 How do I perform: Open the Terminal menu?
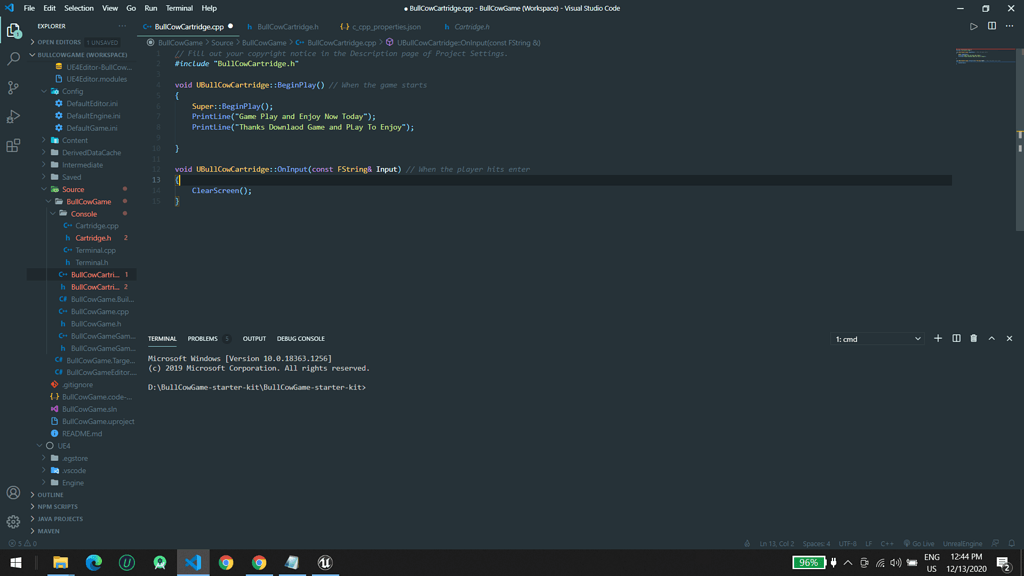click(x=179, y=8)
